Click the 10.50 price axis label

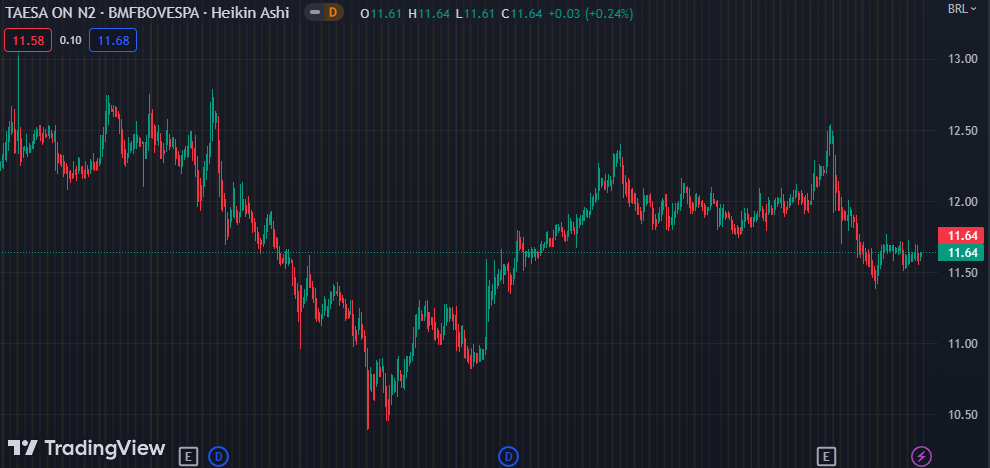963,414
